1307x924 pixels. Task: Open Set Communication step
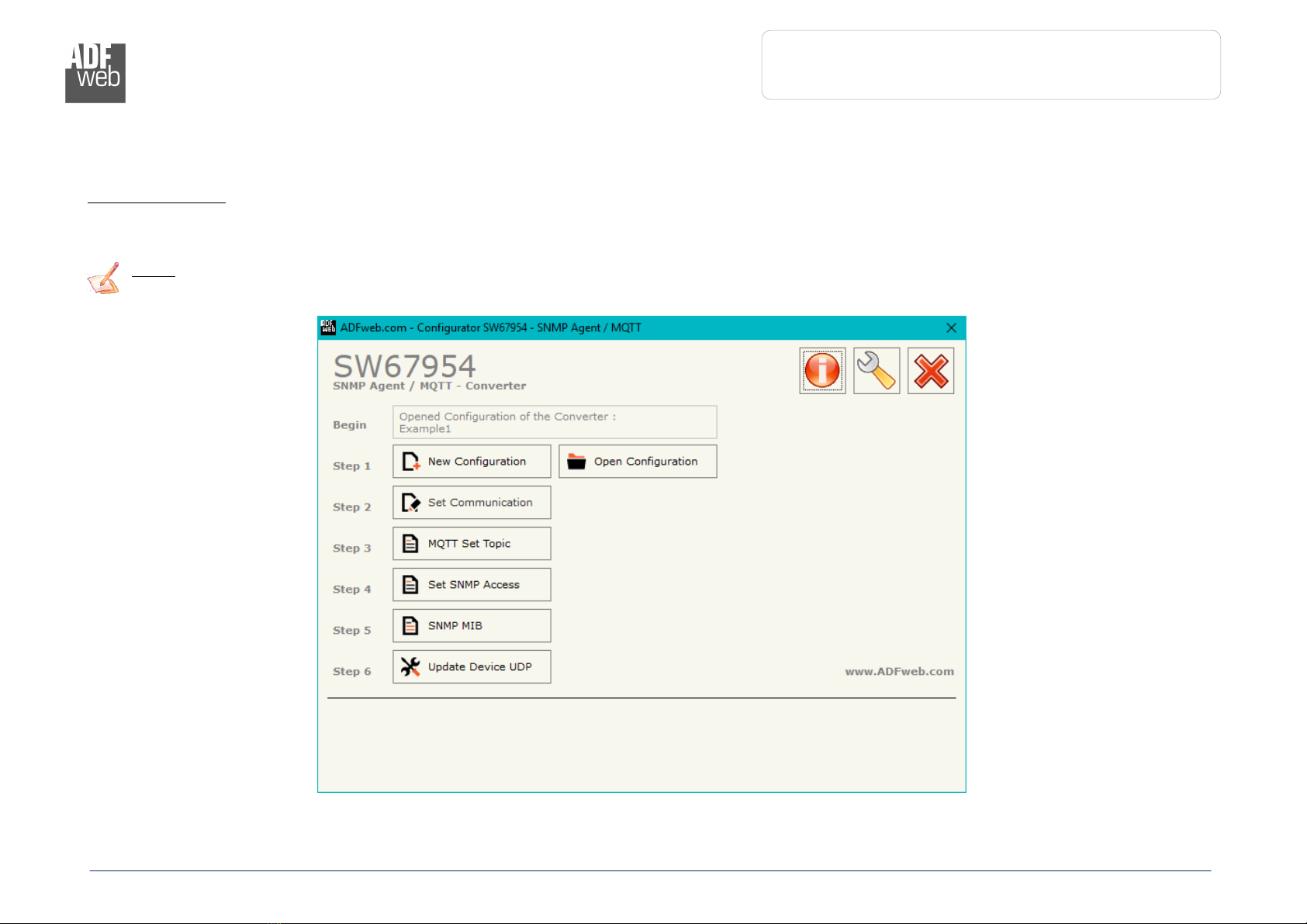(x=472, y=503)
